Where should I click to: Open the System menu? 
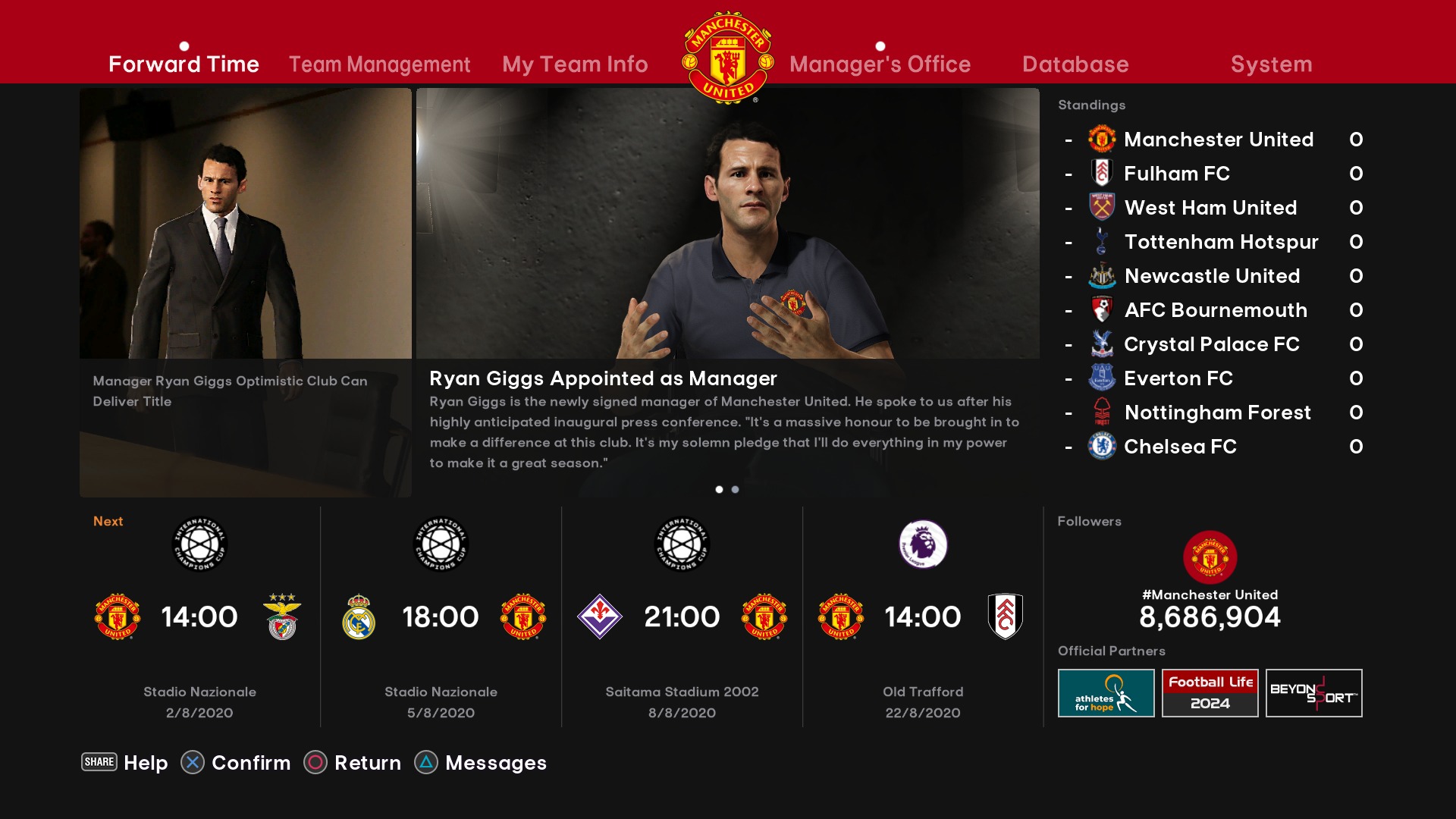pos(1271,64)
